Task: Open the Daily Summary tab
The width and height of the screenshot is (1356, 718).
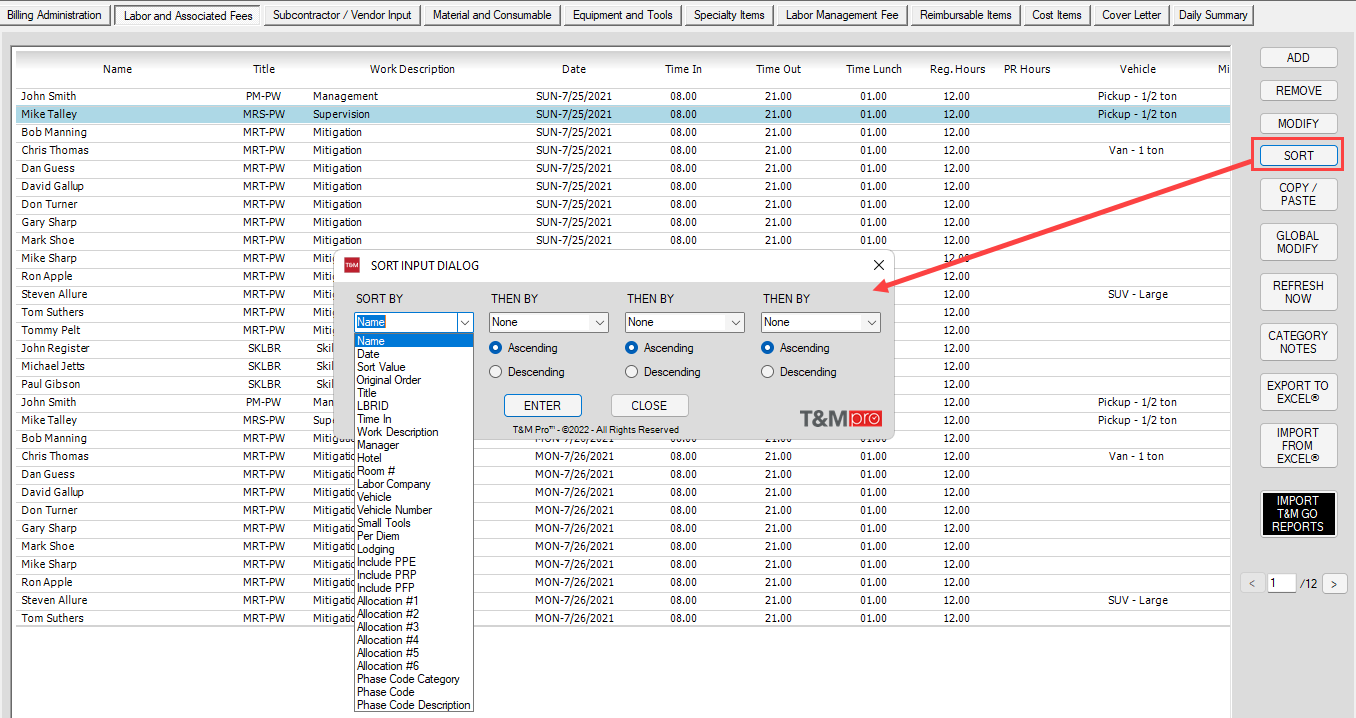Action: [x=1213, y=15]
